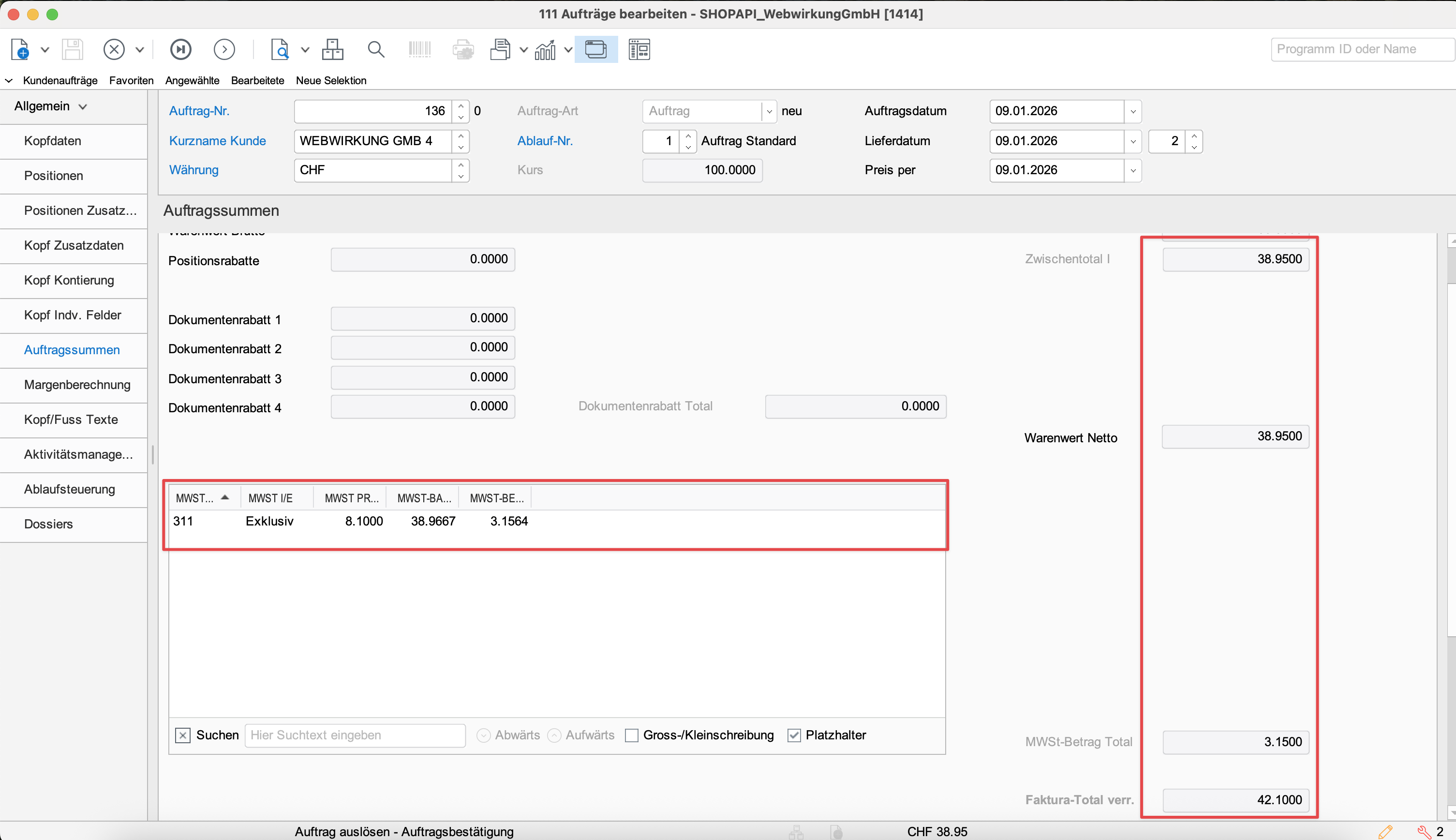The width and height of the screenshot is (1456, 840).
Task: Open the Favoriten menu item
Action: (131, 80)
